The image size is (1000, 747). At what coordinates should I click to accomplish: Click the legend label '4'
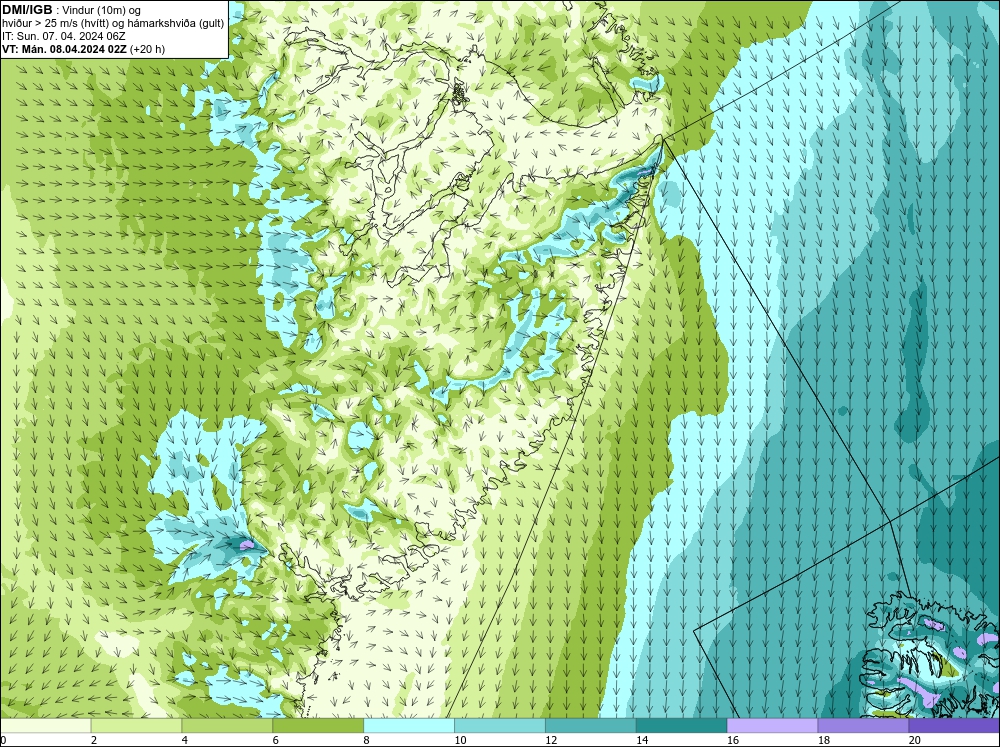coord(185,740)
